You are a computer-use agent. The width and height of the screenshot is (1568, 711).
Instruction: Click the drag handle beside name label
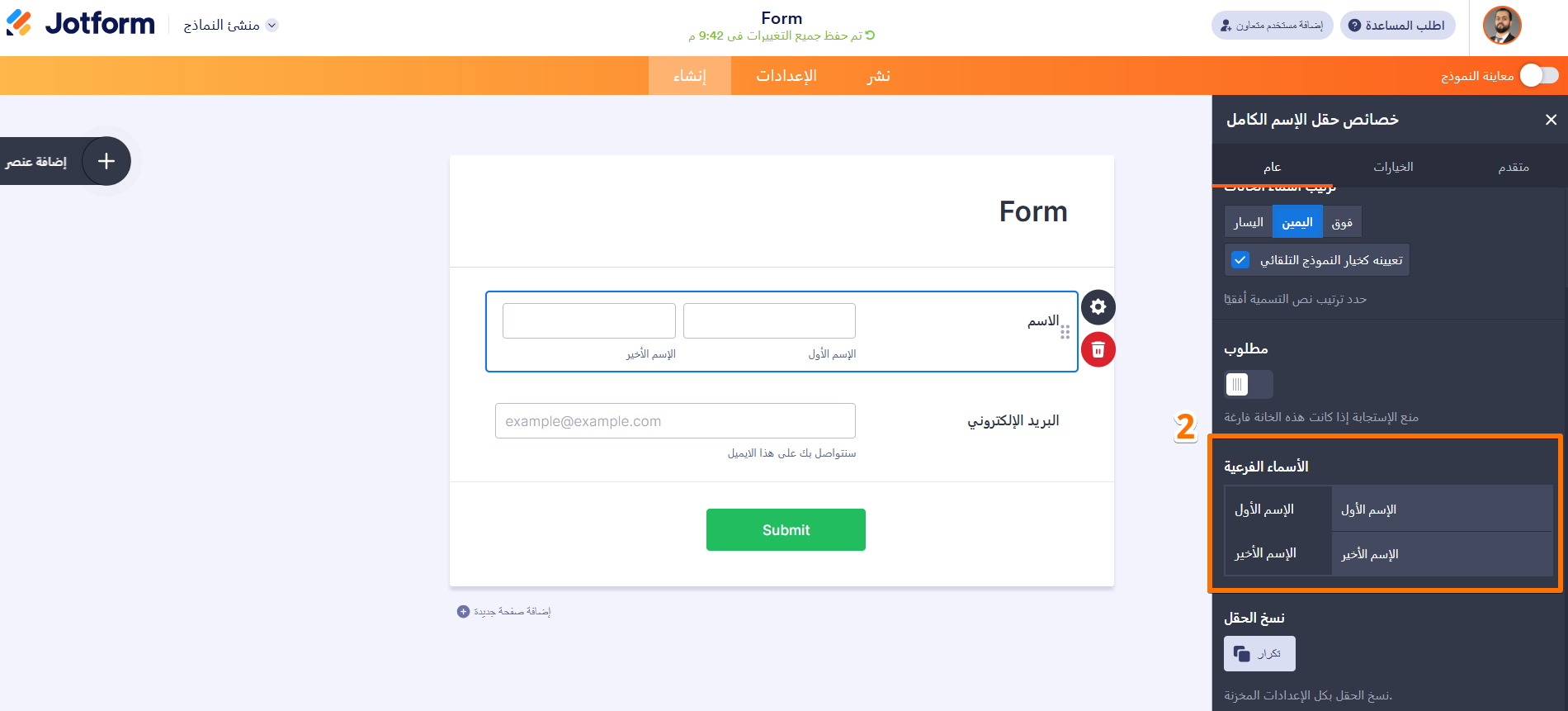click(1065, 332)
